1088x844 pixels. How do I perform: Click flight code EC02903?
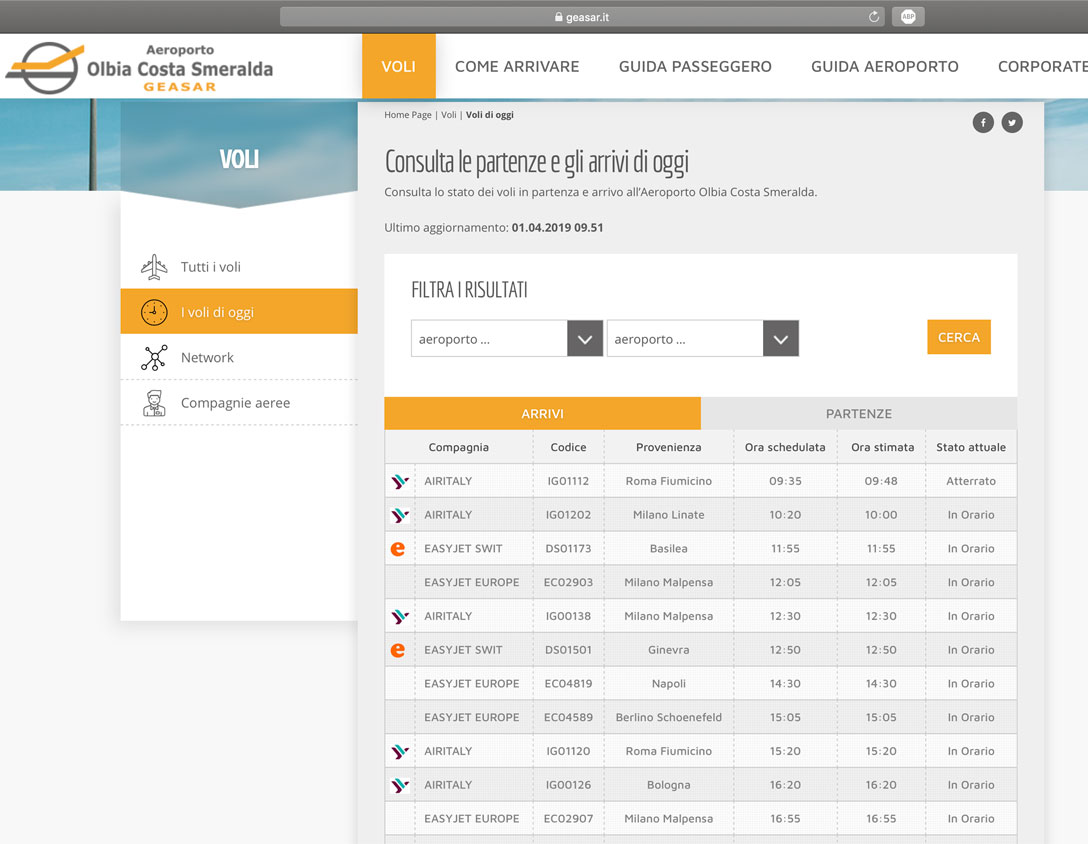[x=568, y=582]
